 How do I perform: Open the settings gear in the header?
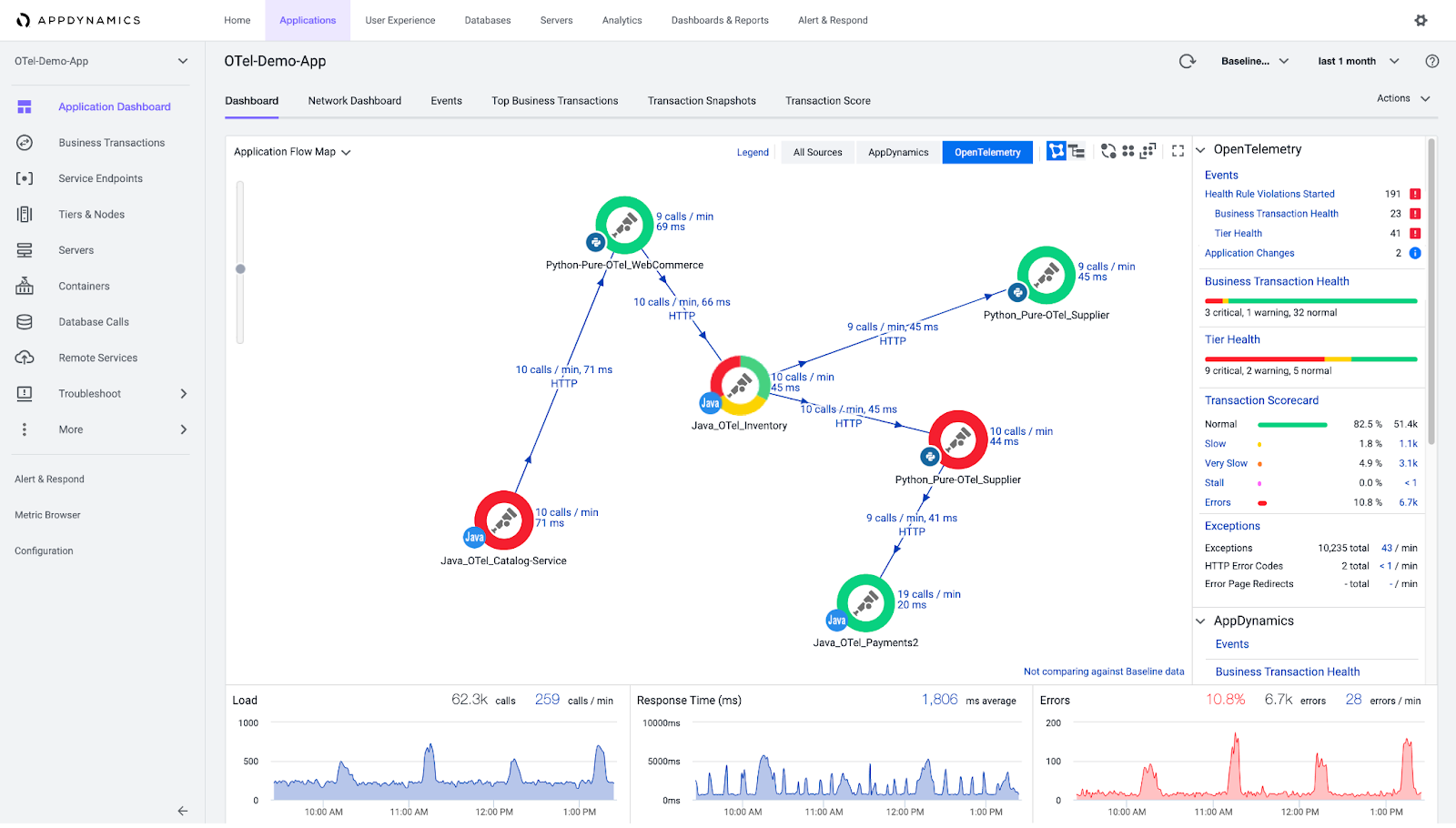pyautogui.click(x=1421, y=19)
